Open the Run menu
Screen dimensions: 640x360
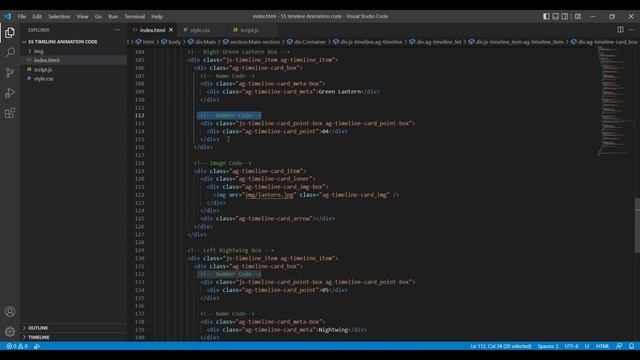coord(113,17)
